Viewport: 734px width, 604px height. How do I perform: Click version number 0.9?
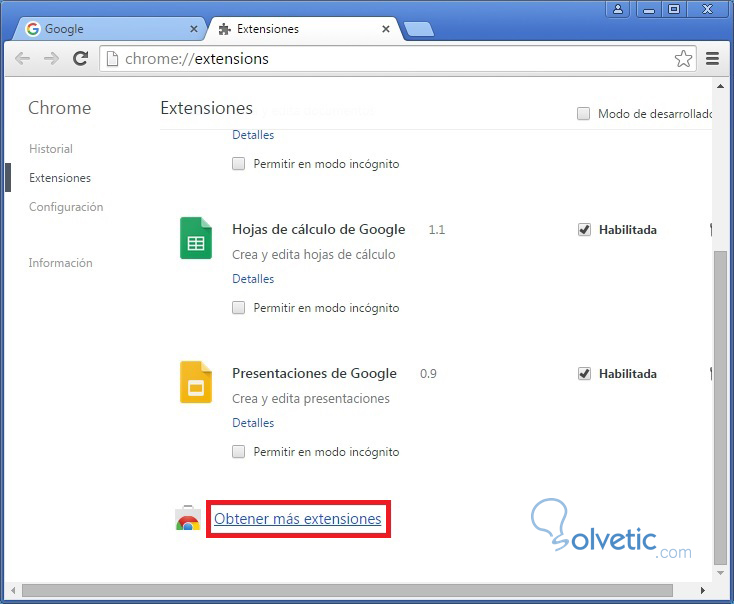[428, 374]
